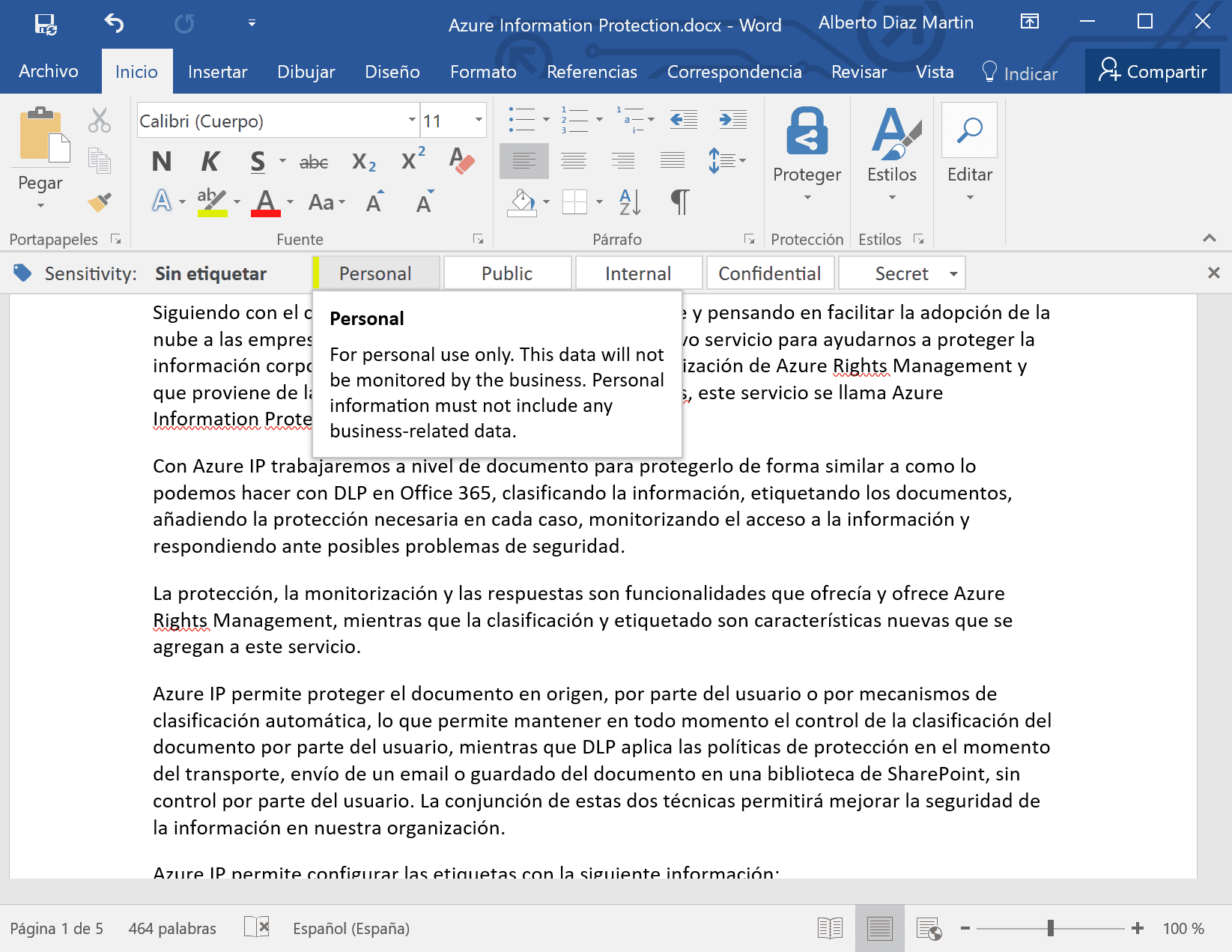Apply the Internal sensitivity label
This screenshot has height=952, width=1232.
click(638, 273)
